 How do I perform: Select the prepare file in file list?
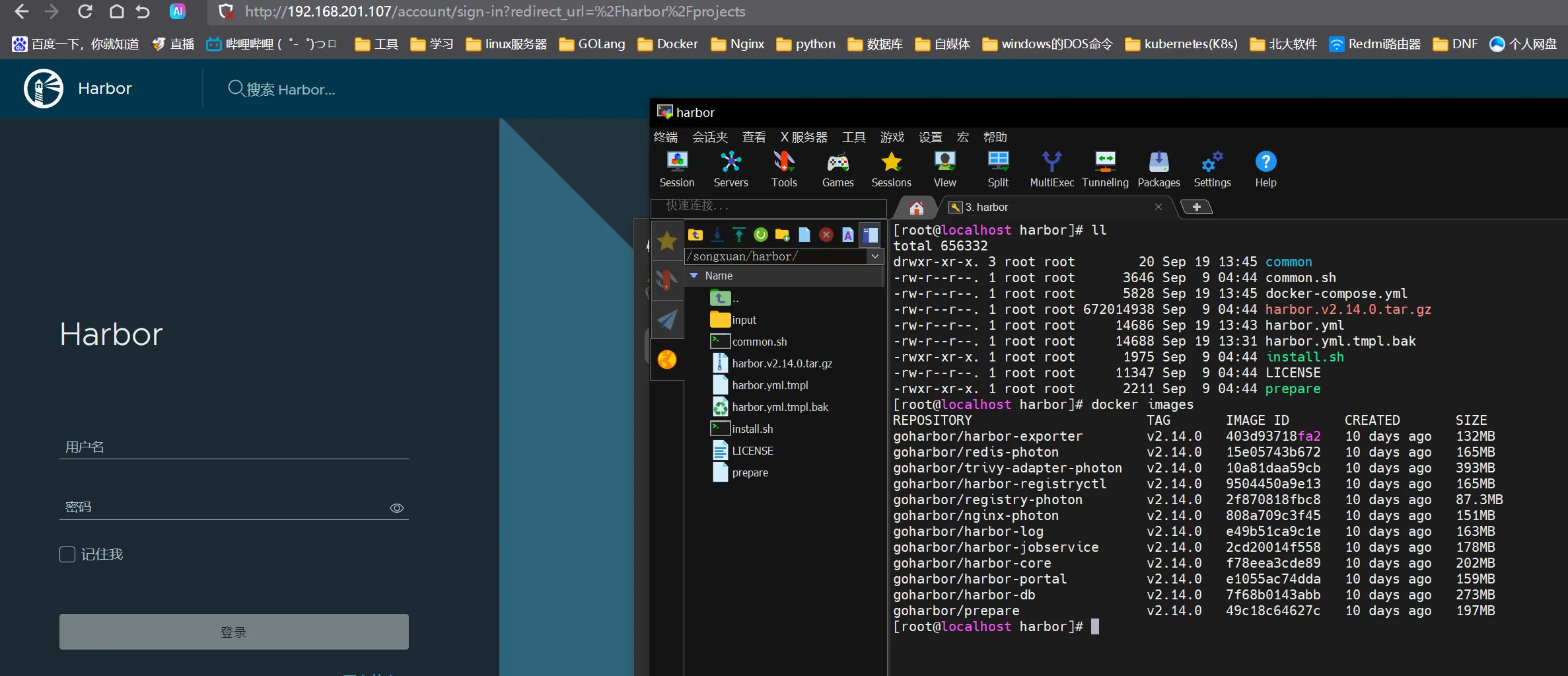point(739,472)
